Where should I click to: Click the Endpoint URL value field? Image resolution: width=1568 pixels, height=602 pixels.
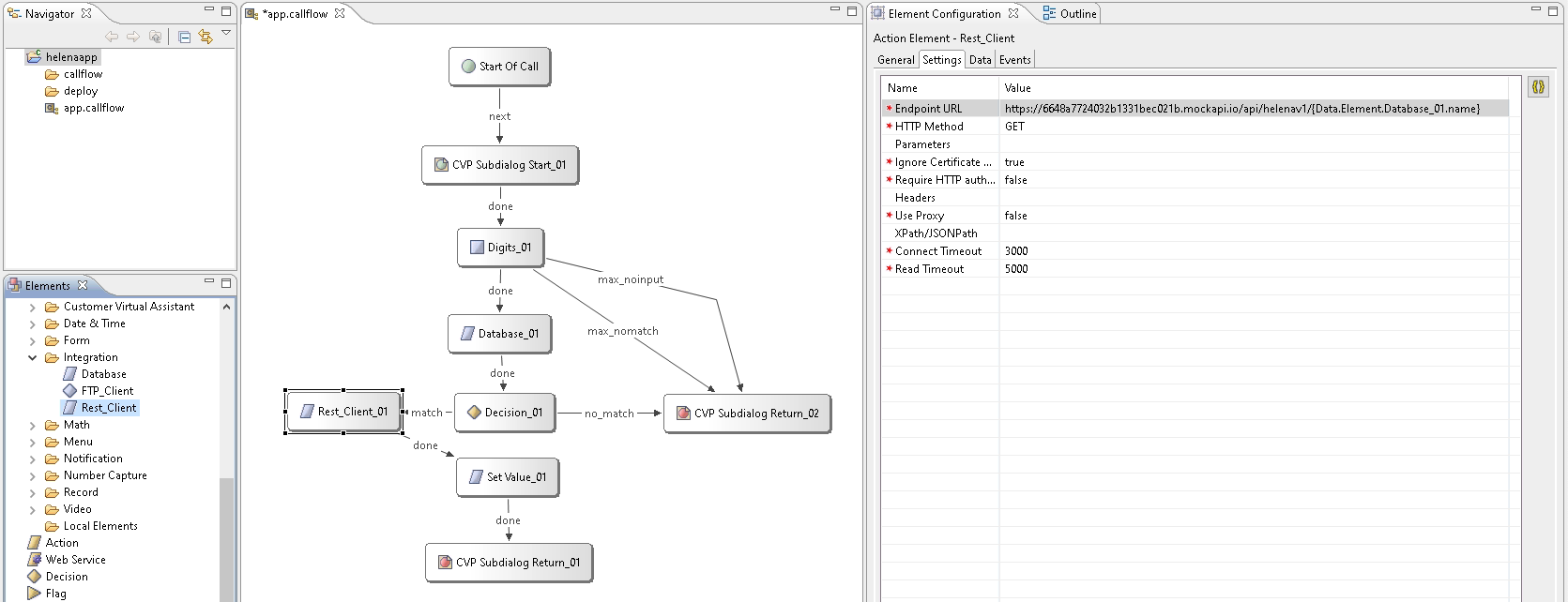coord(1241,109)
